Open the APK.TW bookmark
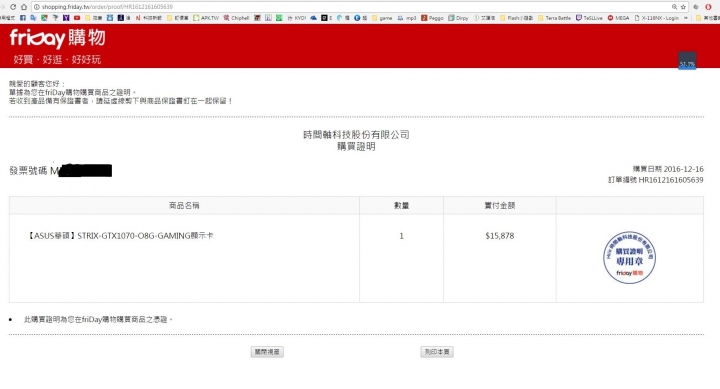 206,18
